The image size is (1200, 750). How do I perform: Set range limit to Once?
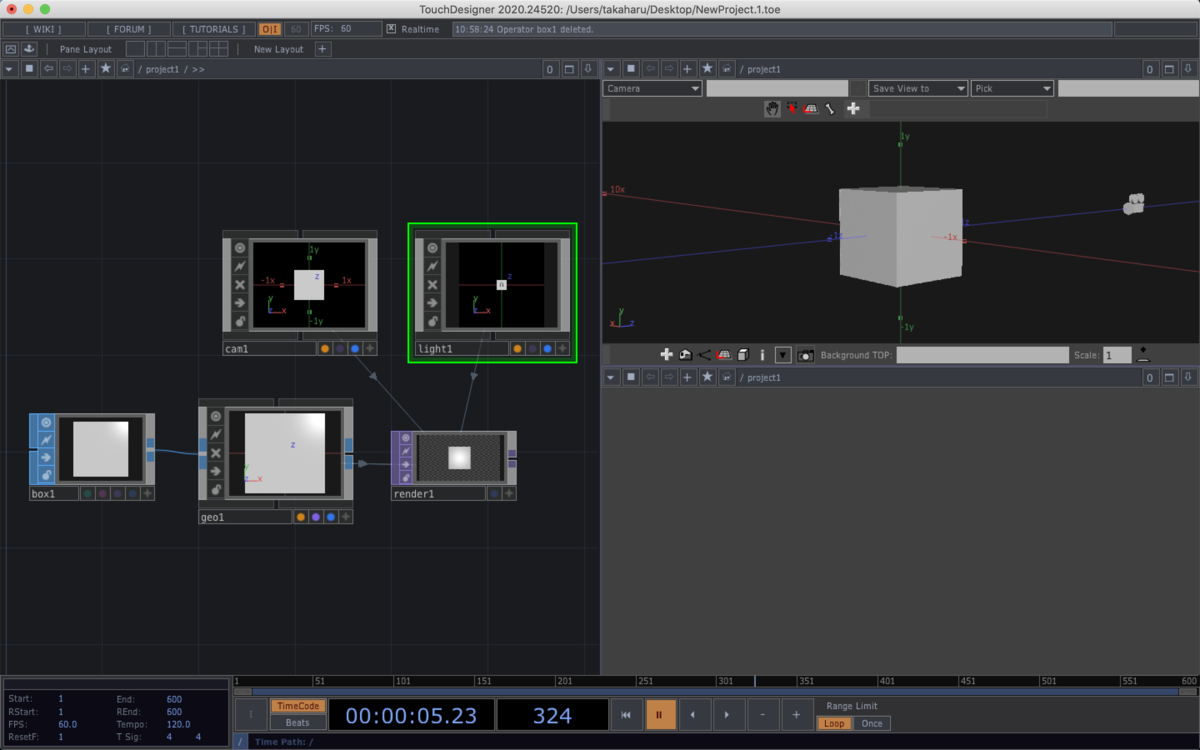[x=872, y=723]
